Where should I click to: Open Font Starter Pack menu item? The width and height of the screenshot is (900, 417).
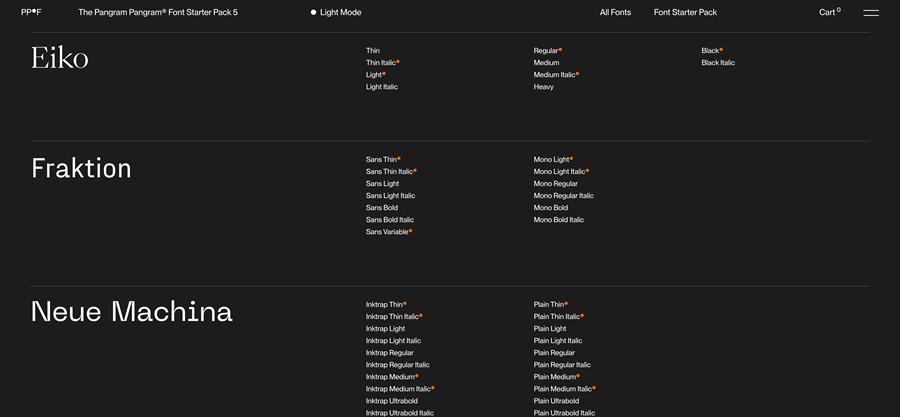(685, 12)
